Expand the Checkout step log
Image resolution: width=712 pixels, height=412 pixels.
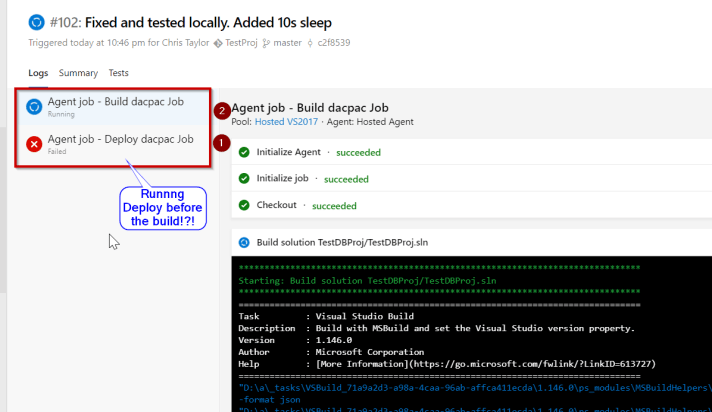pyautogui.click(x=470, y=205)
